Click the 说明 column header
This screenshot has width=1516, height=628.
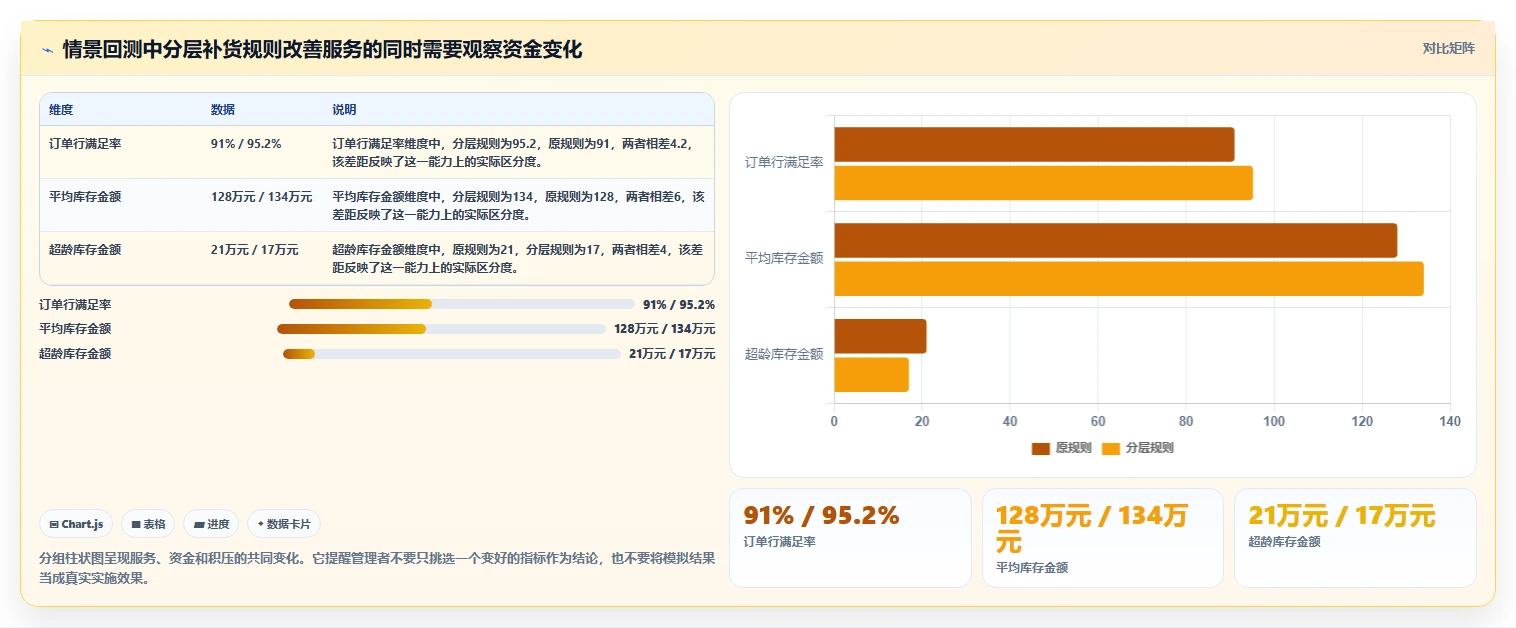[344, 110]
